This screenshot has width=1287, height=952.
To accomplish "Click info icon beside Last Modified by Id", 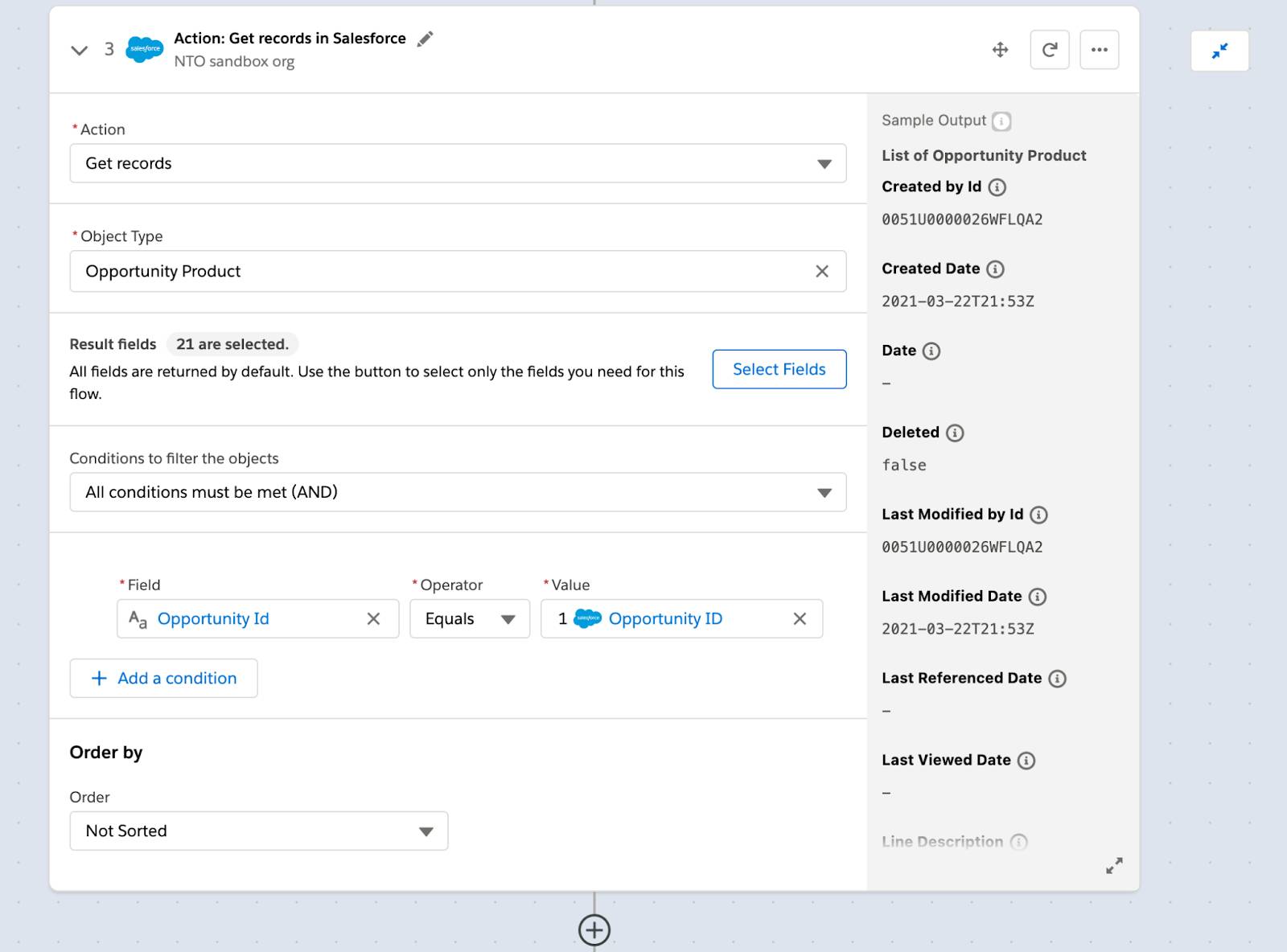I will point(1039,515).
